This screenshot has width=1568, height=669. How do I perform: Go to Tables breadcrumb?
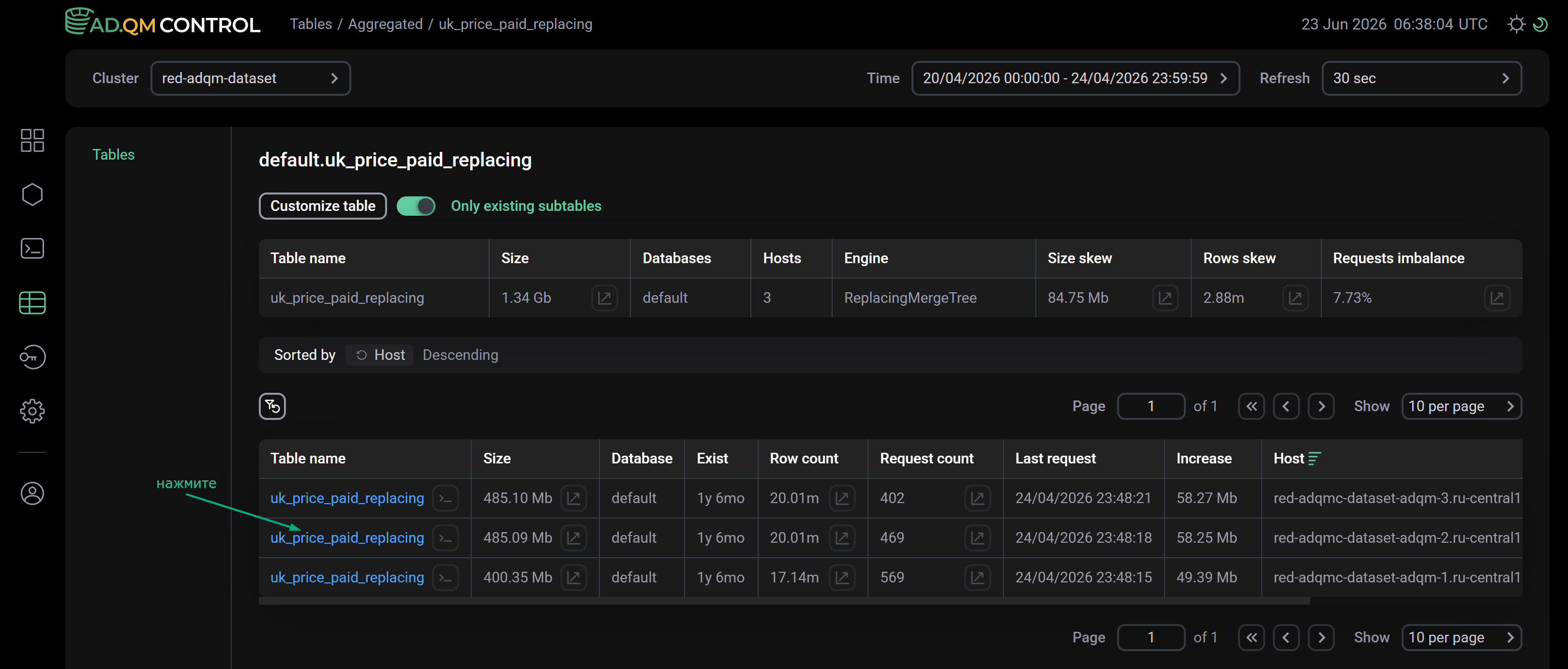point(311,24)
